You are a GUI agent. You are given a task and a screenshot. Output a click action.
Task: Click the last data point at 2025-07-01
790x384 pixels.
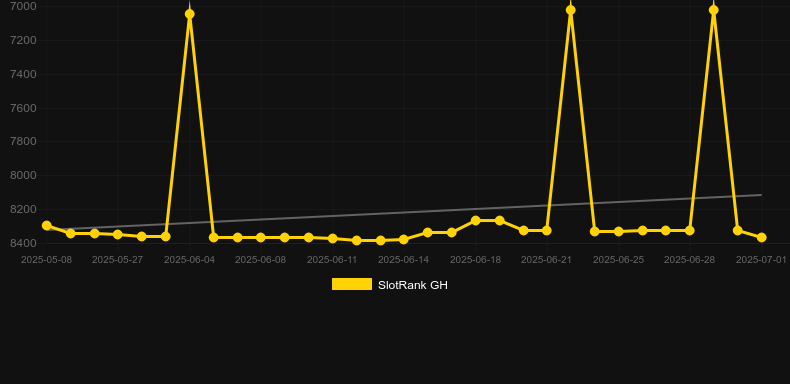pyautogui.click(x=762, y=237)
